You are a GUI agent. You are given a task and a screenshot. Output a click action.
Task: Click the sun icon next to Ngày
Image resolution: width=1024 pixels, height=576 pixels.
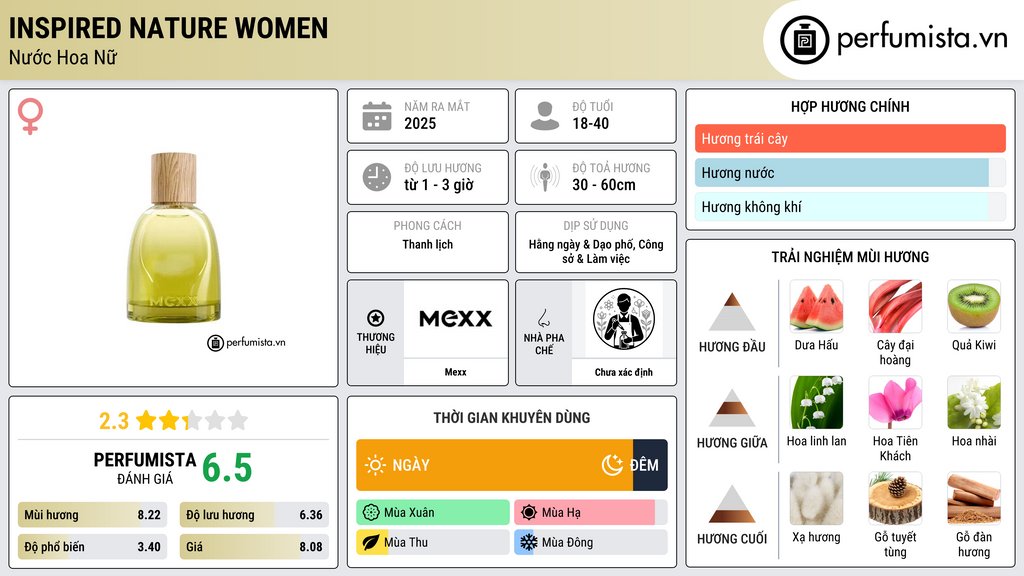point(375,465)
